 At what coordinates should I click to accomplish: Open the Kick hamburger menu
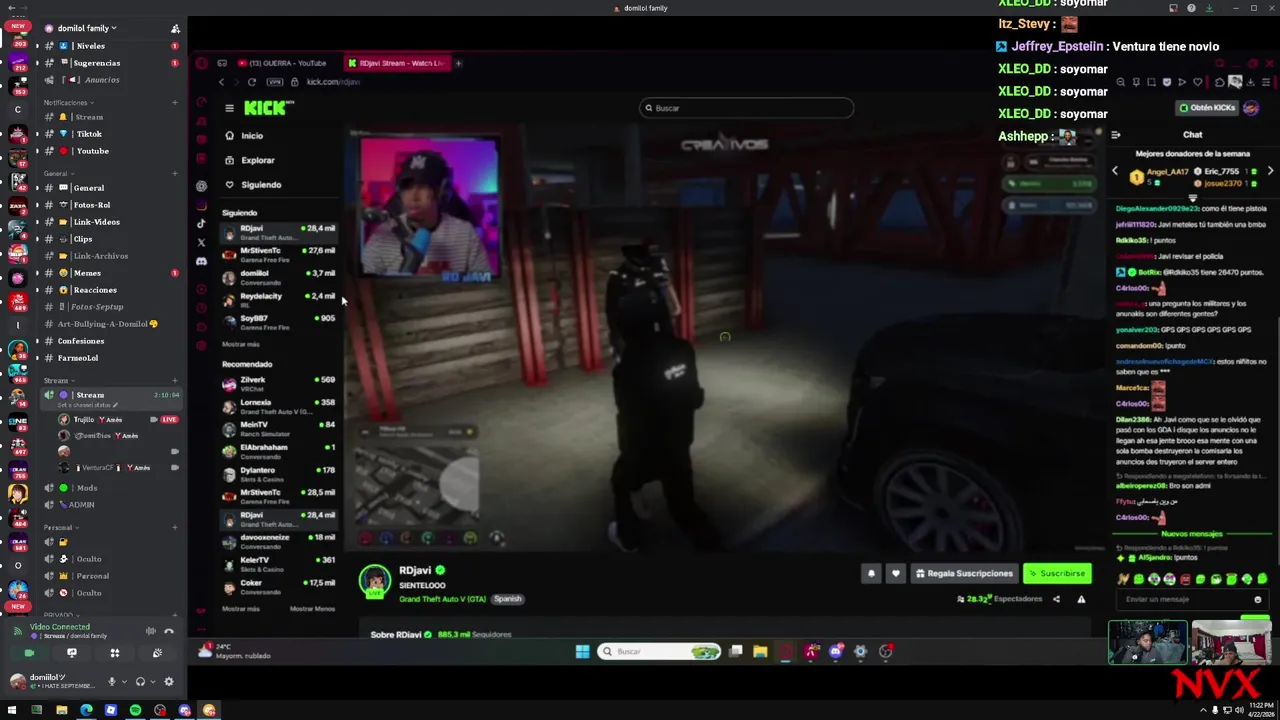point(229,108)
